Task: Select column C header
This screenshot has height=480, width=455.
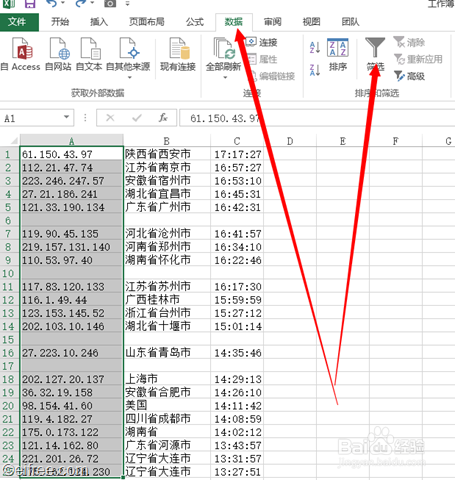Action: coord(237,141)
